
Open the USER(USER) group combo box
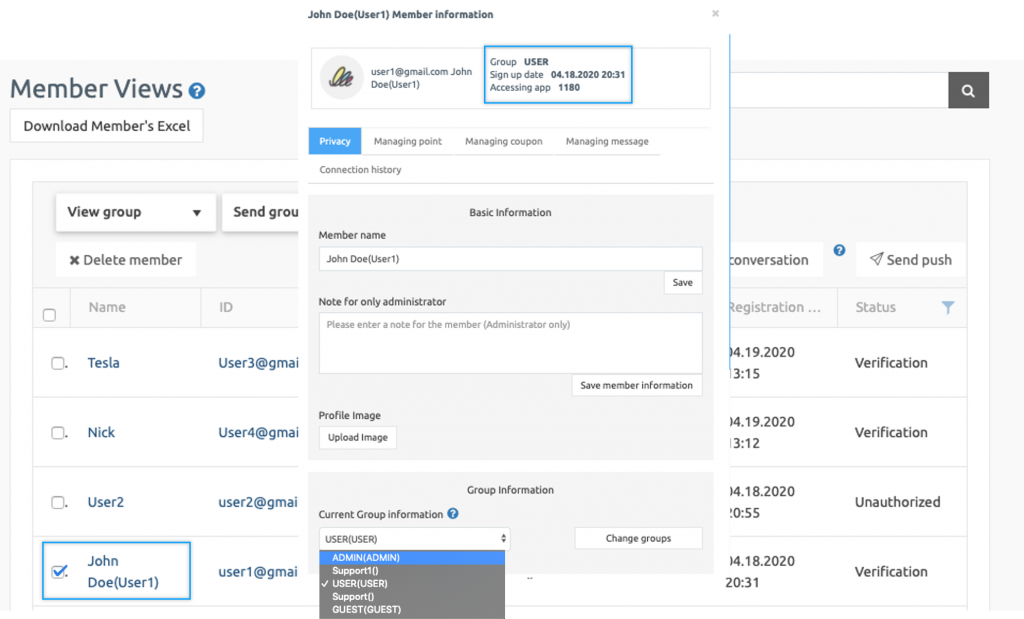[413, 537]
